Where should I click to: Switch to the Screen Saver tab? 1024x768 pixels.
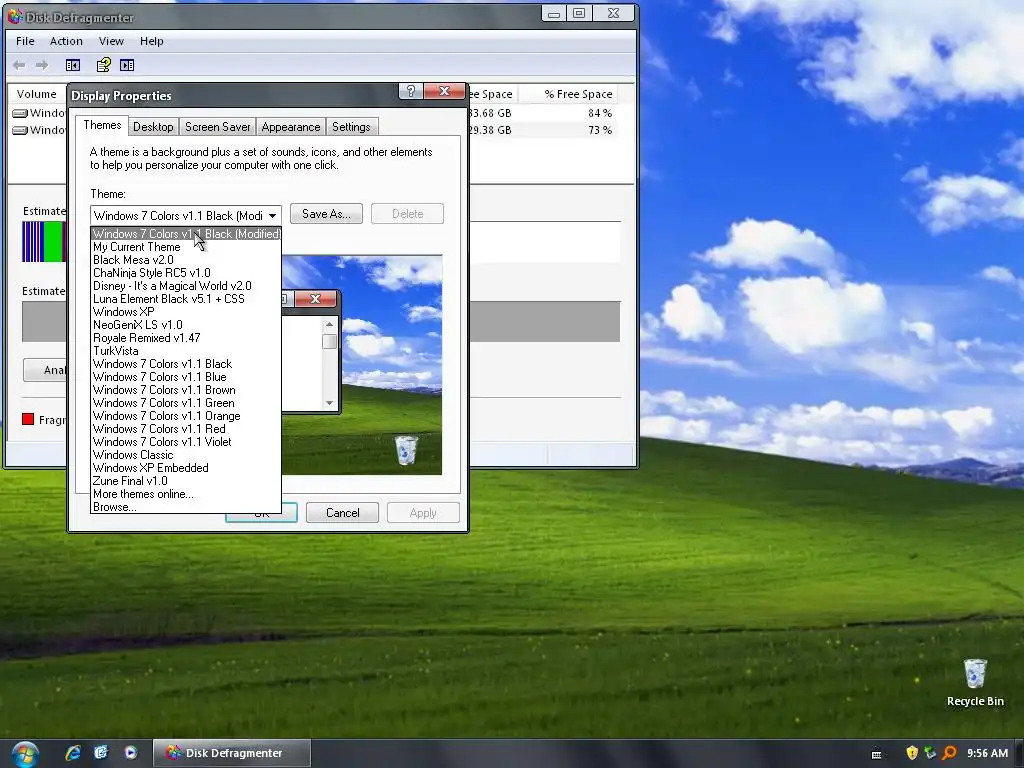click(x=217, y=127)
